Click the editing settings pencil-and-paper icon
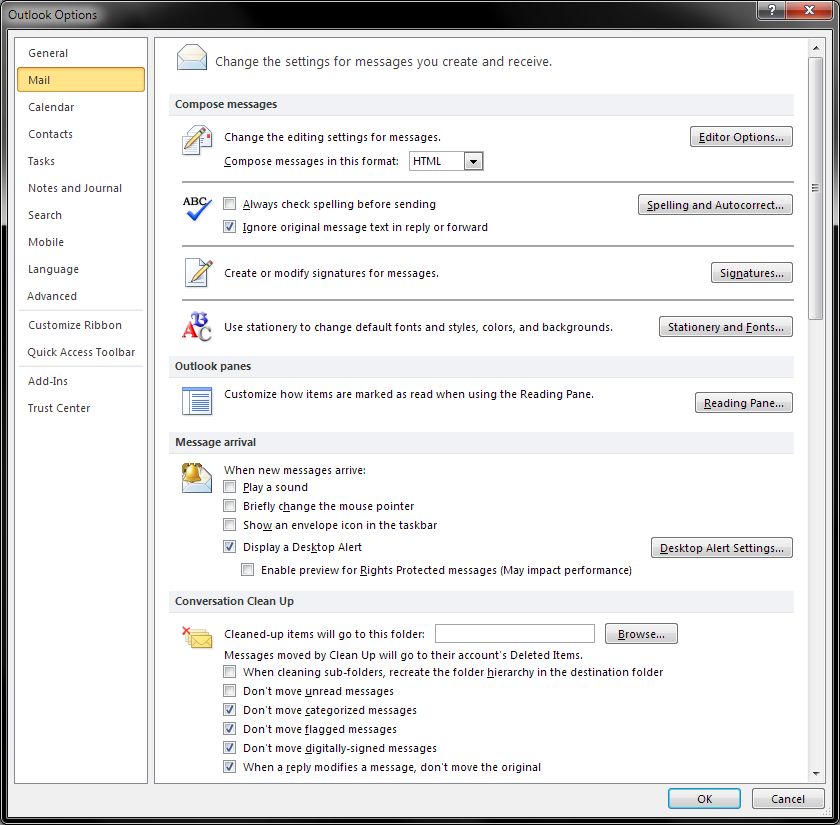 197,140
